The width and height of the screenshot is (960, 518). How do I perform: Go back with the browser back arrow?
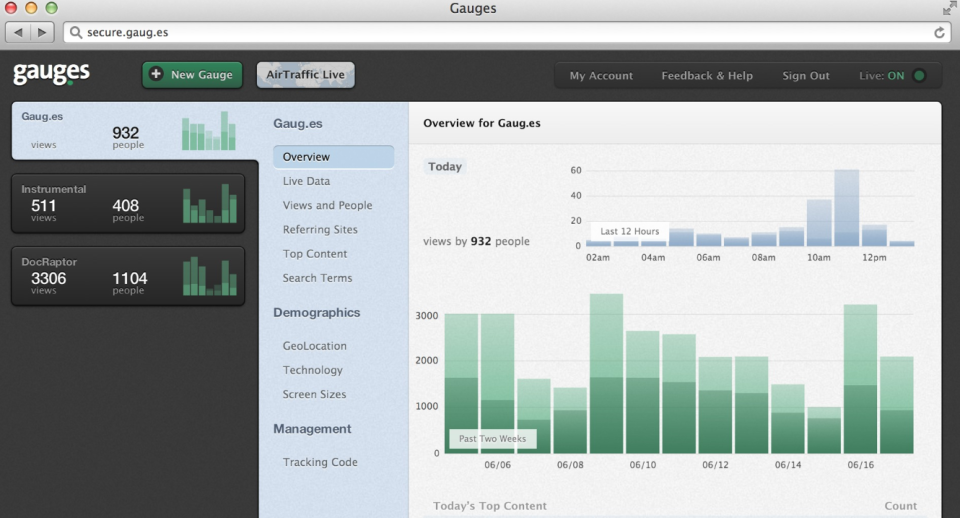(x=18, y=32)
